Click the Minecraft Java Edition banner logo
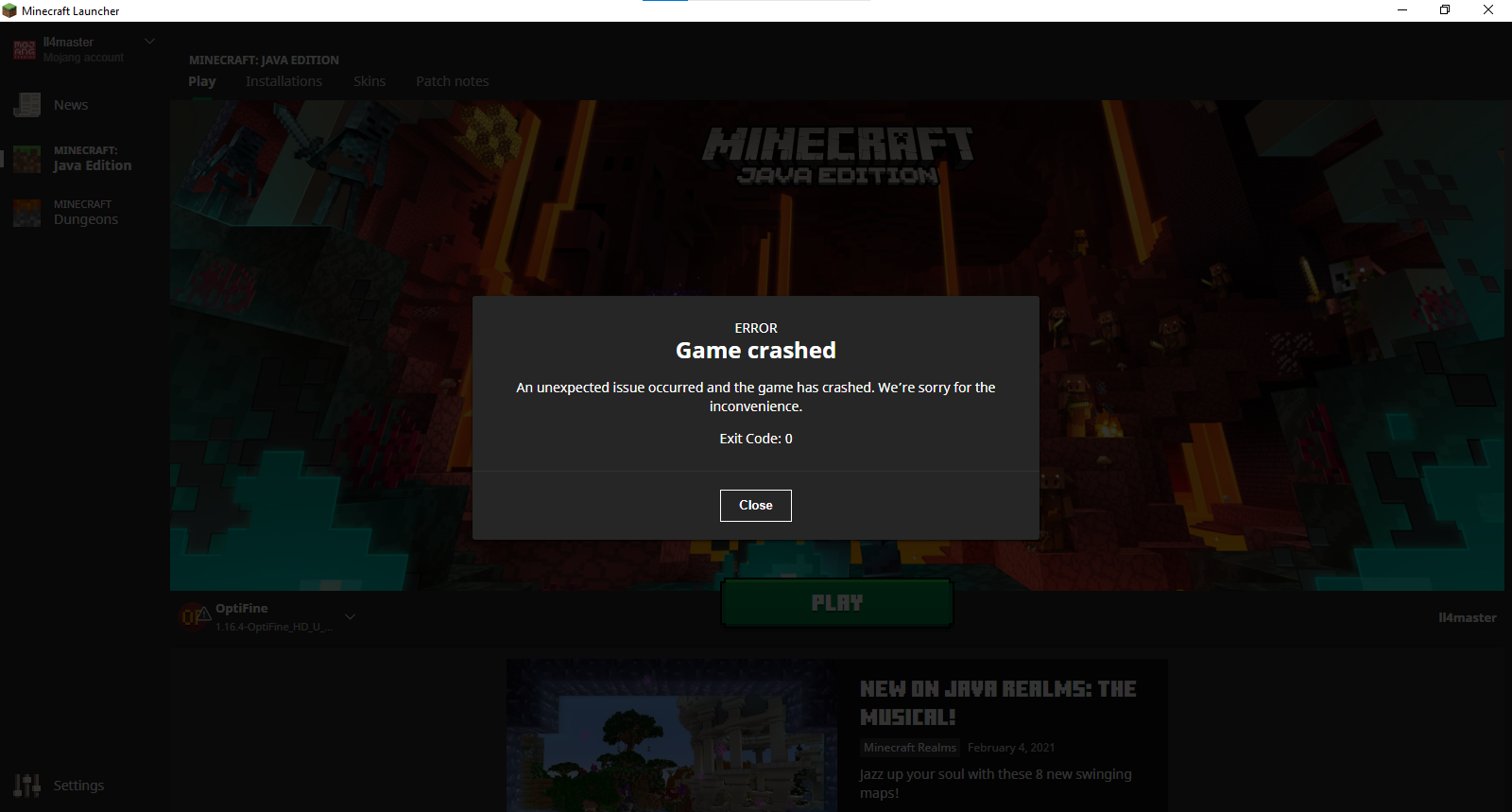The width and height of the screenshot is (1512, 812). (x=838, y=156)
